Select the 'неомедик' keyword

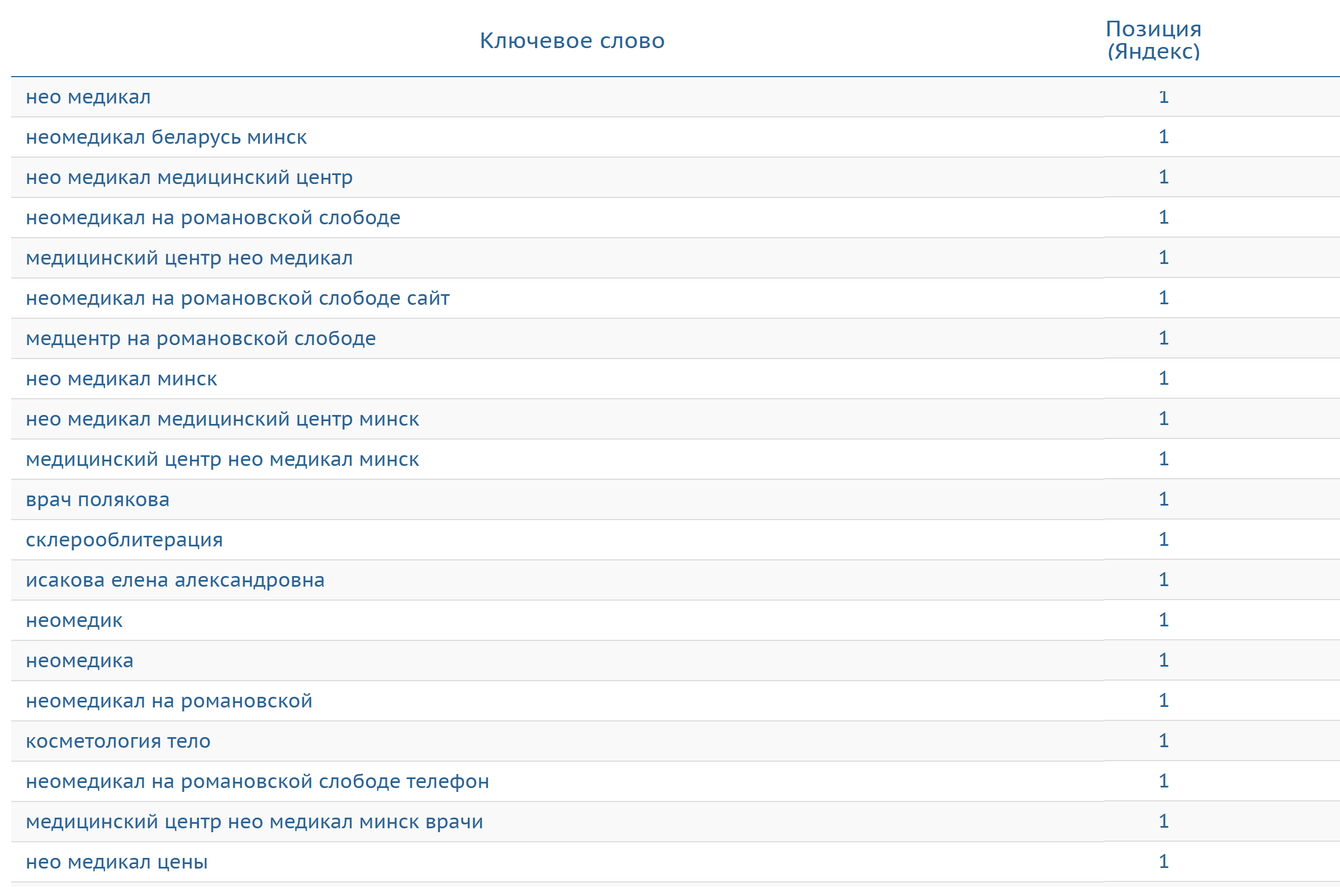point(74,620)
